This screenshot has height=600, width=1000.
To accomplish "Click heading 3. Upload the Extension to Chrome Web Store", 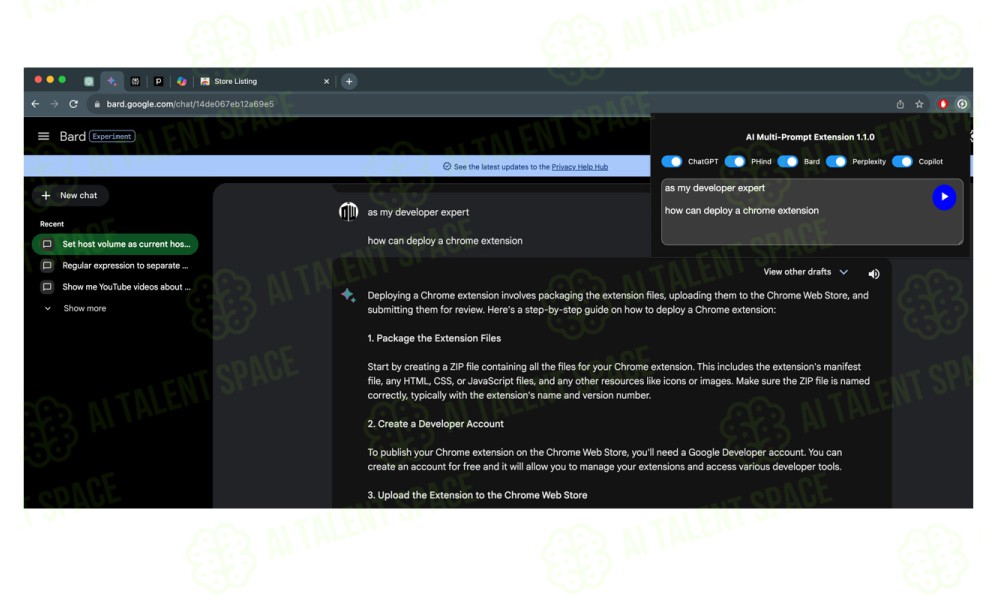I will (477, 495).
